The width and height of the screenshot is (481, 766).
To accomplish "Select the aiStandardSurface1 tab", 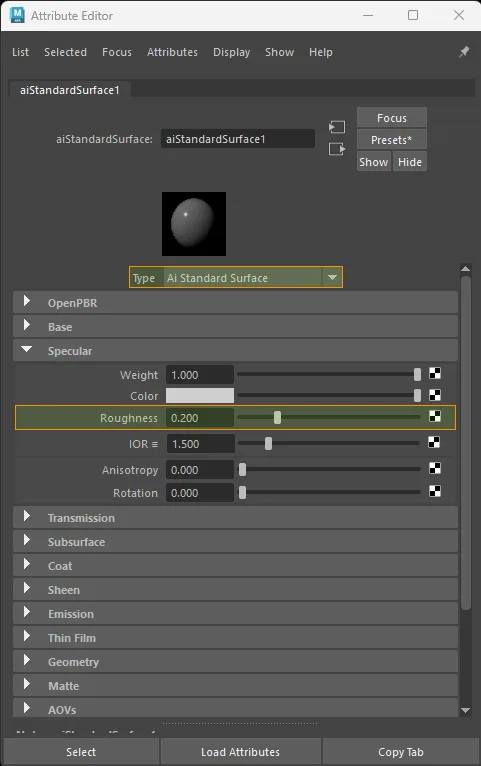I will (70, 90).
